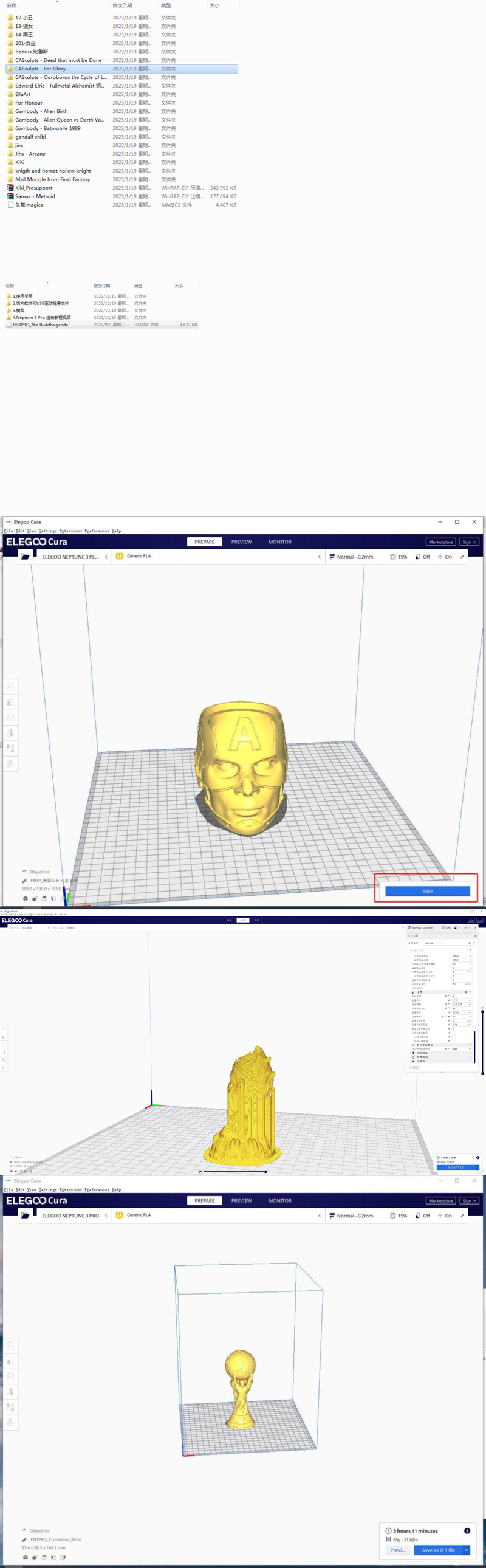Click pencil icon beside EN3PRO_Connector_8mm object name
The height and width of the screenshot is (1568, 486).
[x=24, y=1539]
